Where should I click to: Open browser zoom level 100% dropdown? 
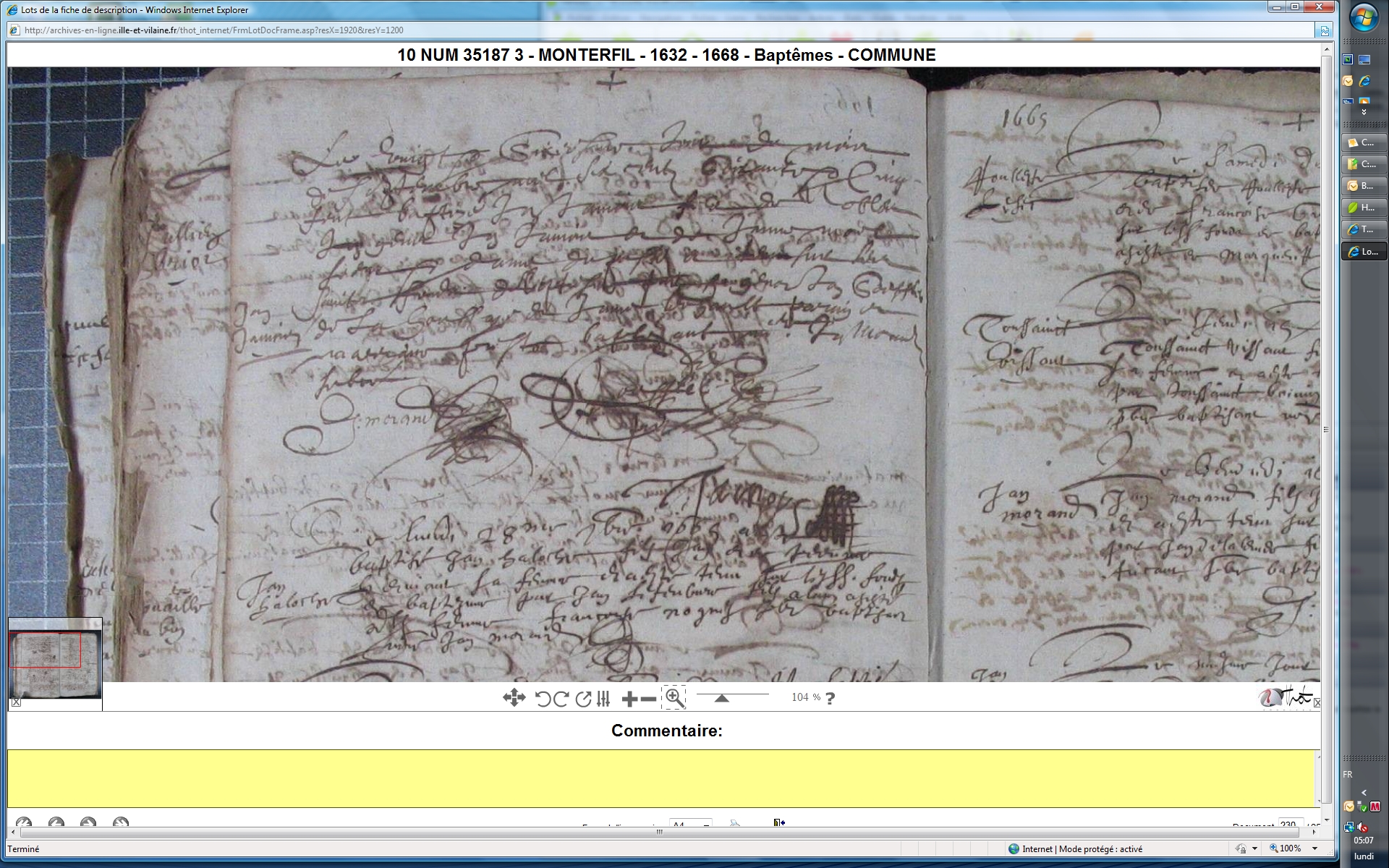click(1315, 848)
